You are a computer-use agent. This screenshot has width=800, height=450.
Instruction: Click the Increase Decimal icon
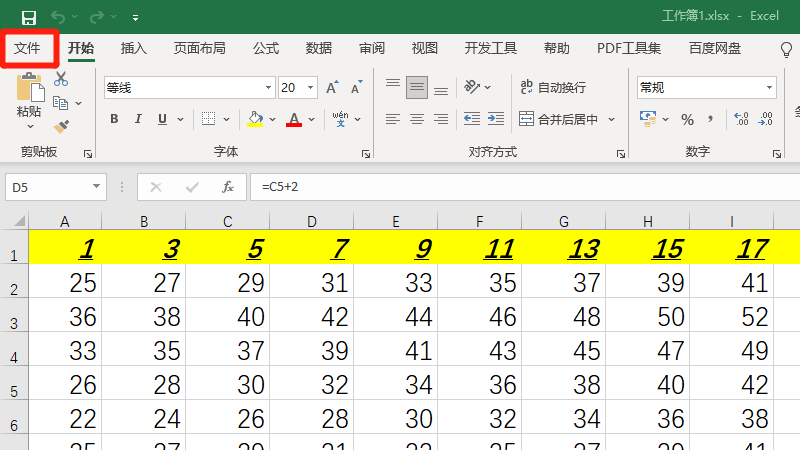pos(741,119)
